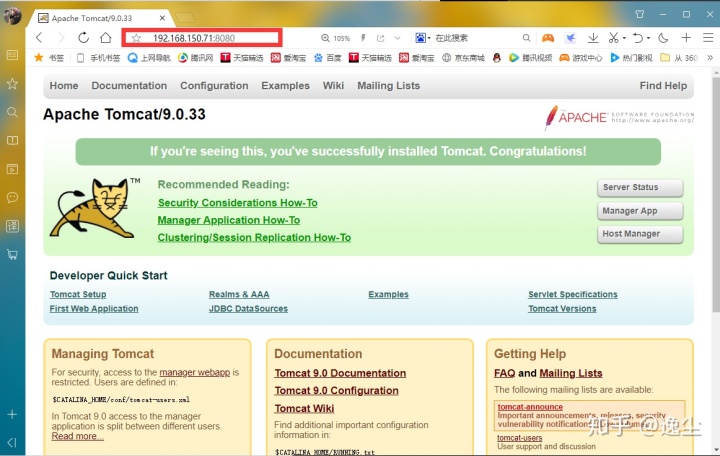The width and height of the screenshot is (720, 456).
Task: Open the news sidebar icon
Action: pyautogui.click(x=12, y=56)
